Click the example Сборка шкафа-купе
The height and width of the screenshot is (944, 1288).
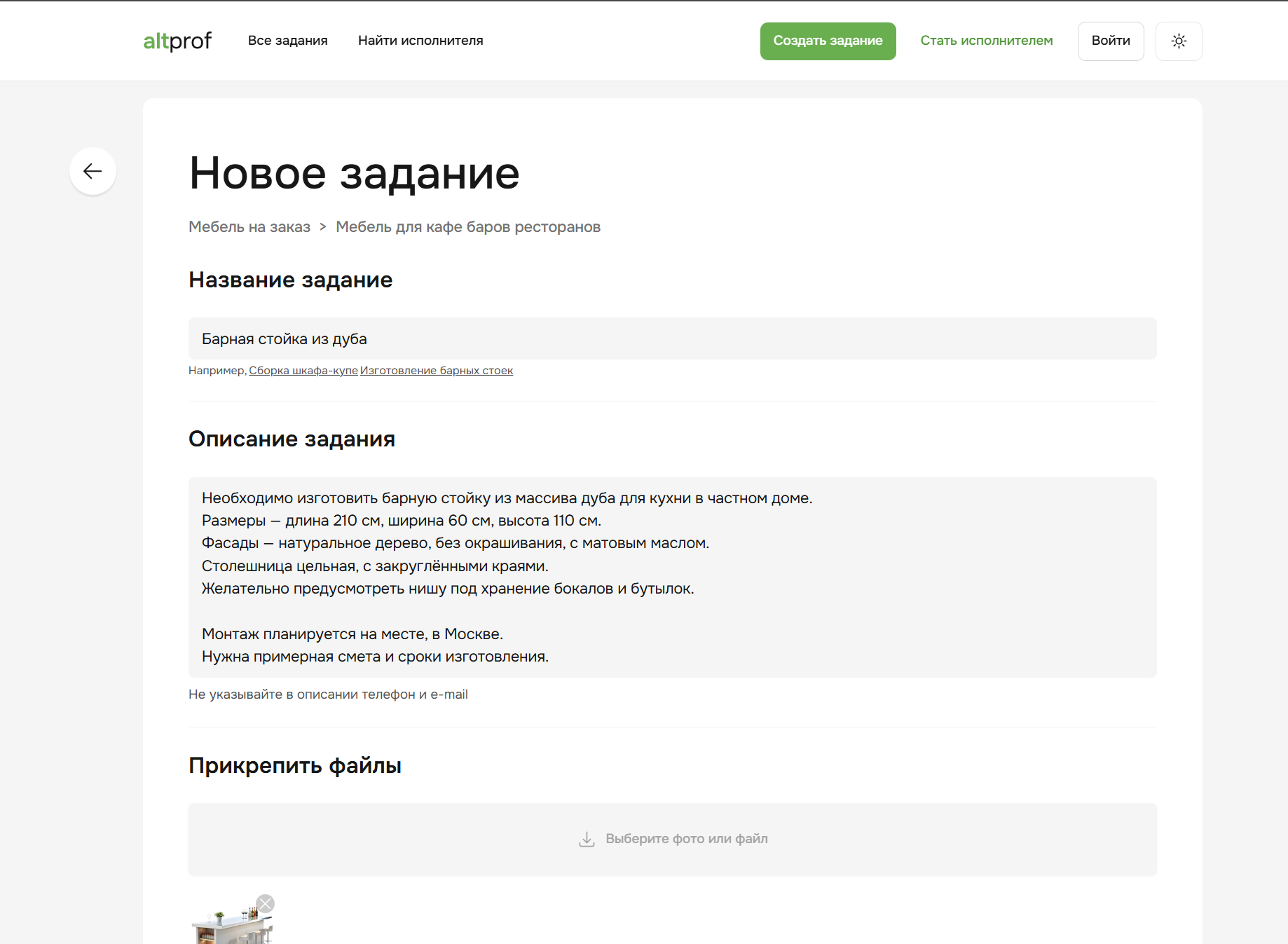click(x=303, y=370)
